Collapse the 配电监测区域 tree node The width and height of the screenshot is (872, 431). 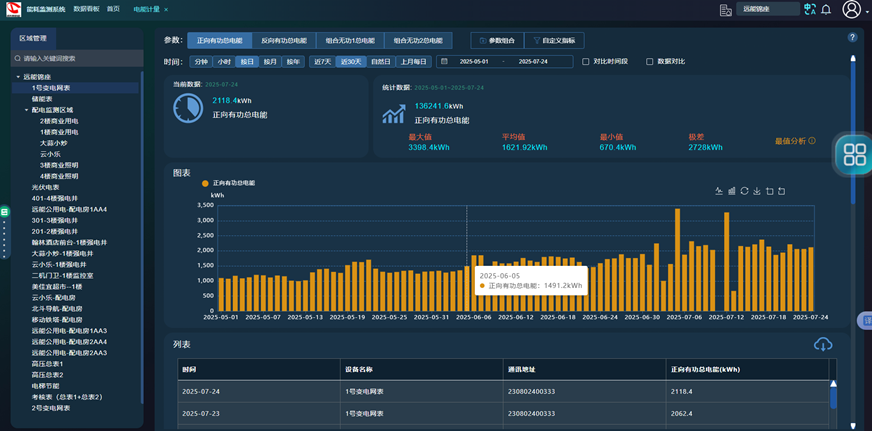(27, 110)
